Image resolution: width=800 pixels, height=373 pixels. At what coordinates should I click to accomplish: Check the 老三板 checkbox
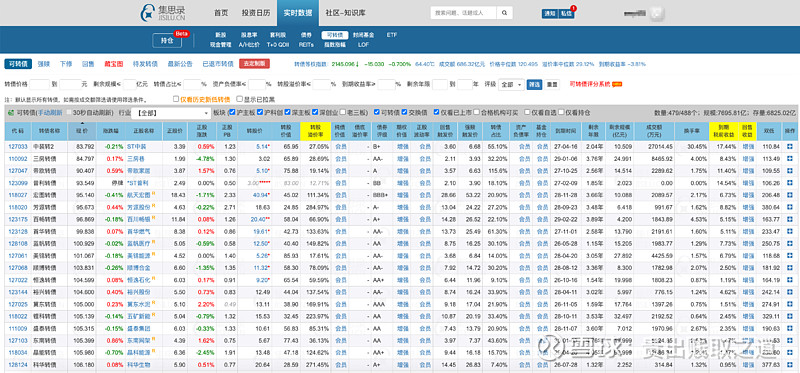(343, 112)
